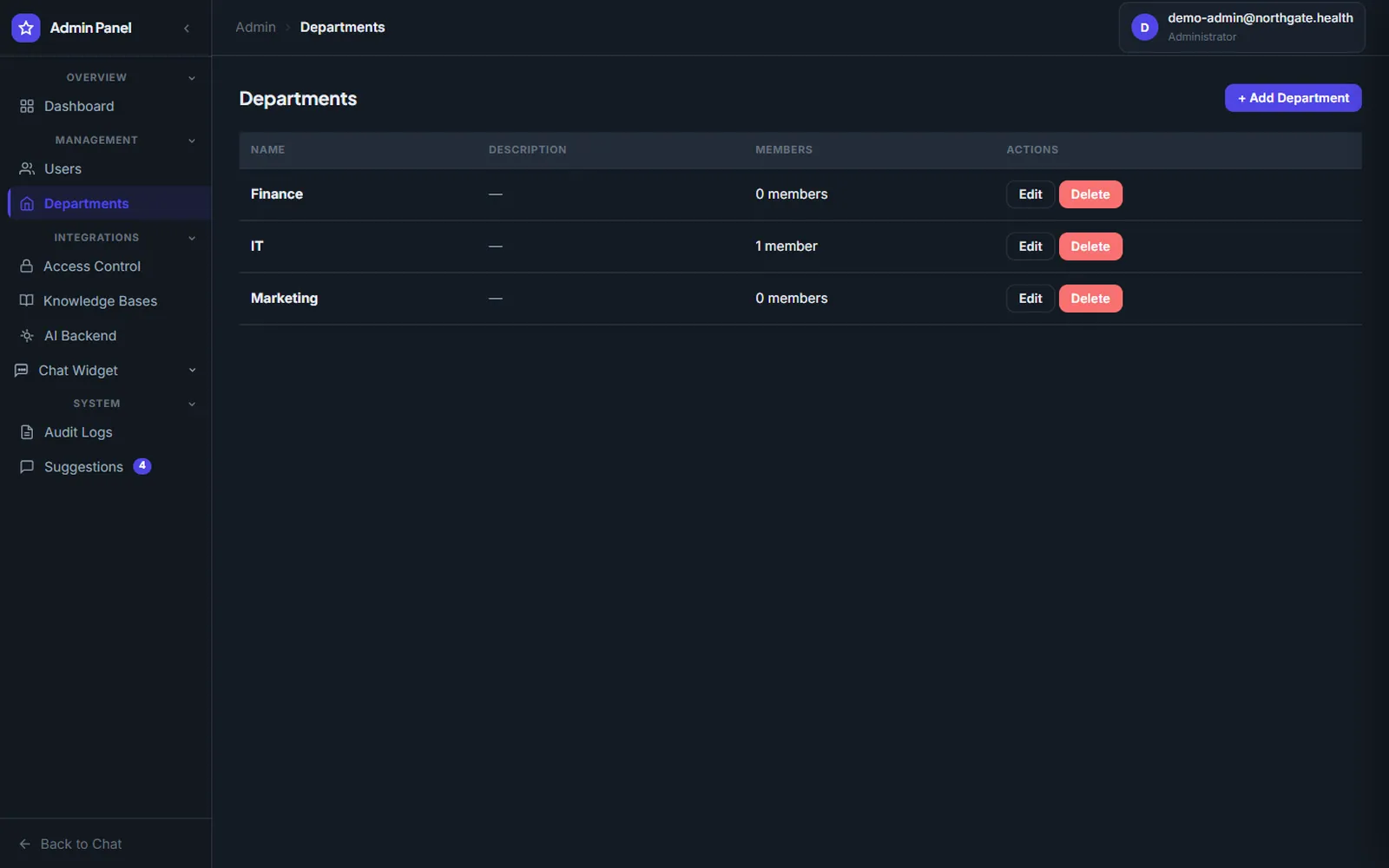Click the Knowledge Bases book icon
The image size is (1389, 868).
click(27, 300)
